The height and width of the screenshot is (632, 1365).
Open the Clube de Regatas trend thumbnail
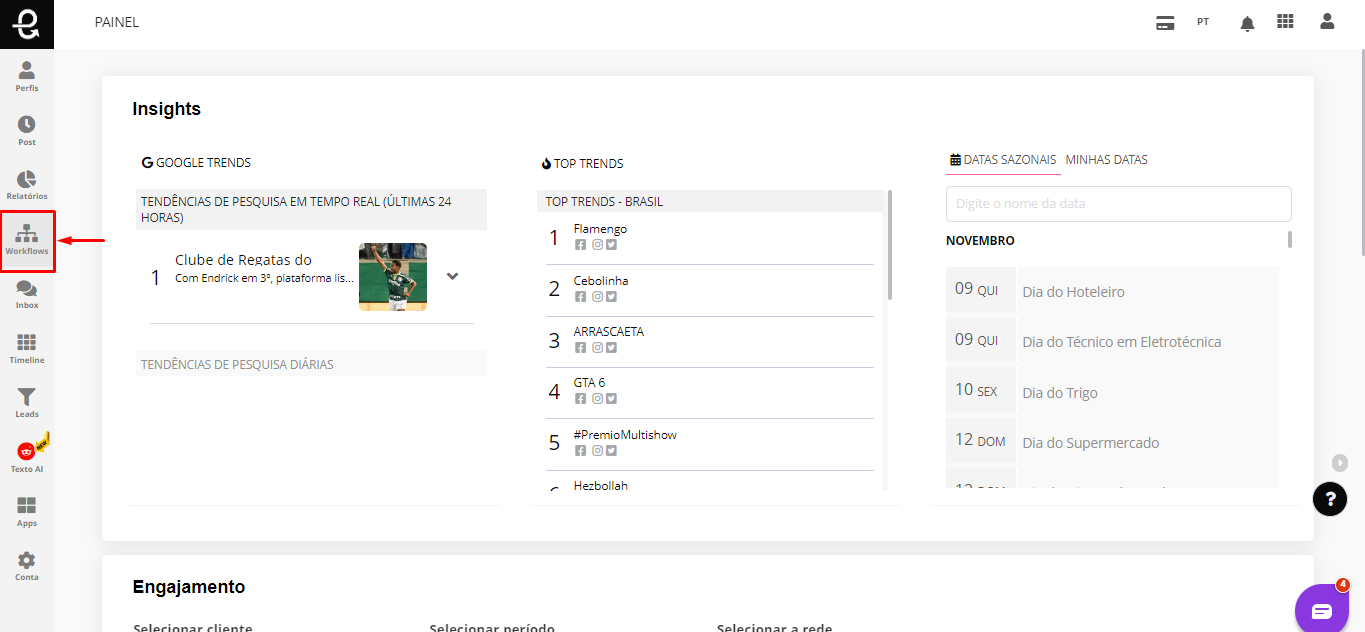coord(393,277)
